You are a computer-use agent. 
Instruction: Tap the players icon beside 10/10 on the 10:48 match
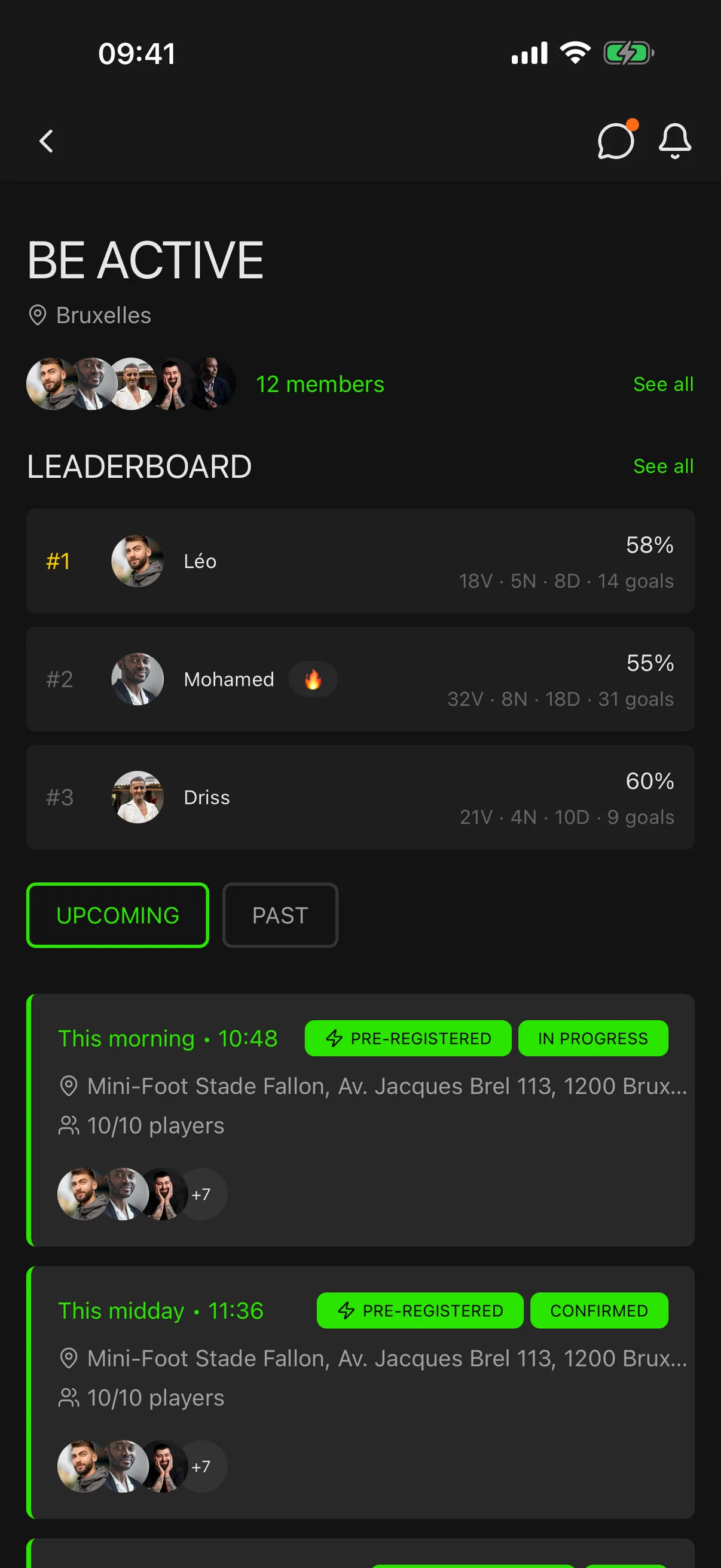(x=69, y=1125)
